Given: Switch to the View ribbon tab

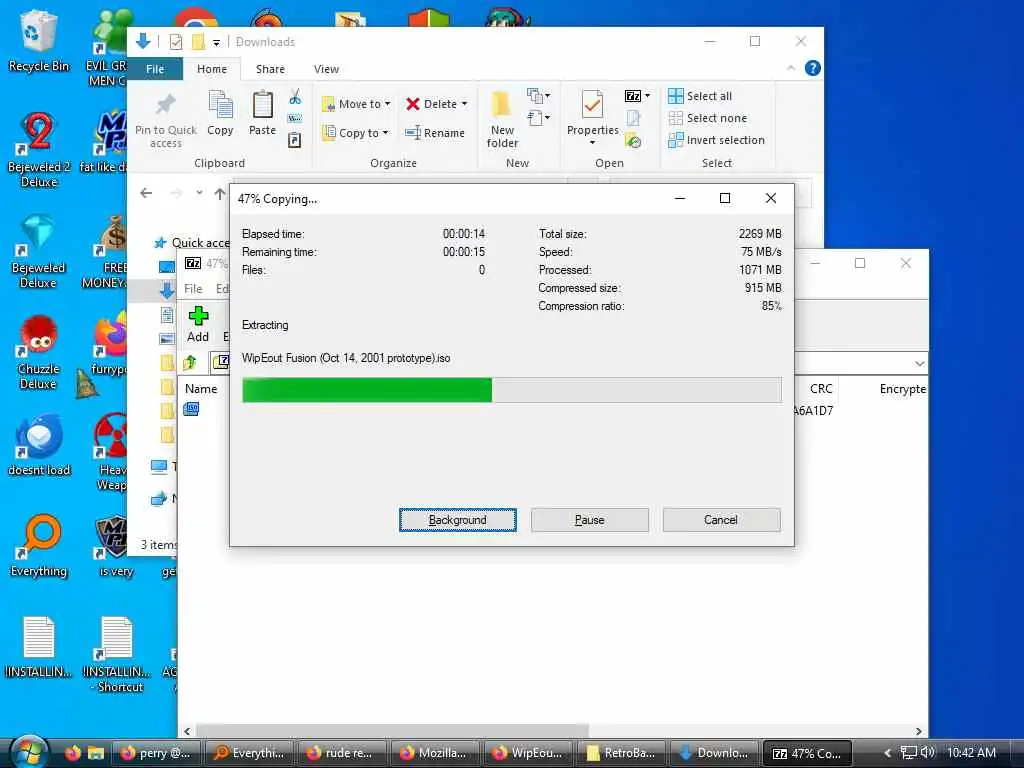Looking at the screenshot, I should click(326, 69).
